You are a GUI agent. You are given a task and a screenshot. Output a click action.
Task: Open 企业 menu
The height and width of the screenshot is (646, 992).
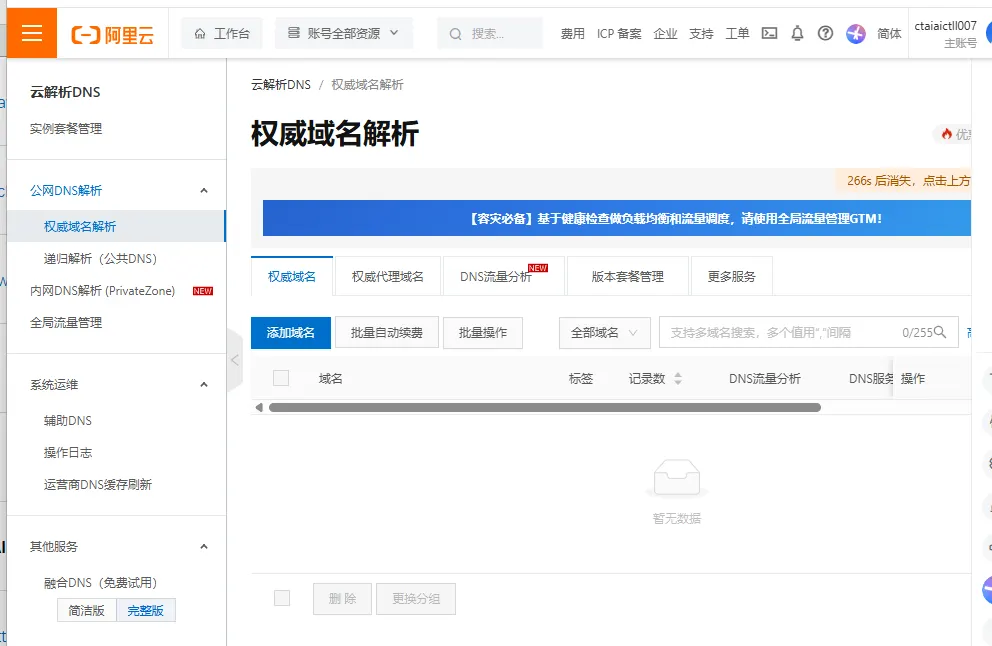click(665, 34)
